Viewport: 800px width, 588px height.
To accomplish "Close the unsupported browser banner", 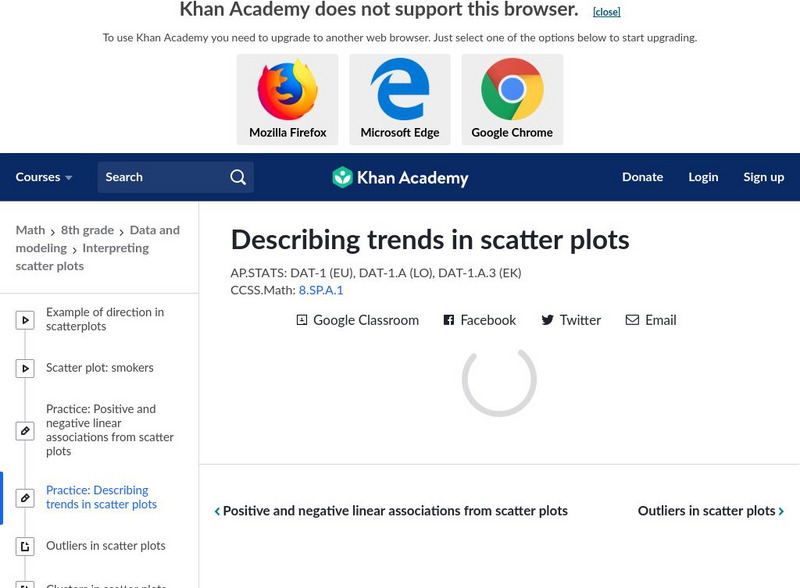I will 606,12.
